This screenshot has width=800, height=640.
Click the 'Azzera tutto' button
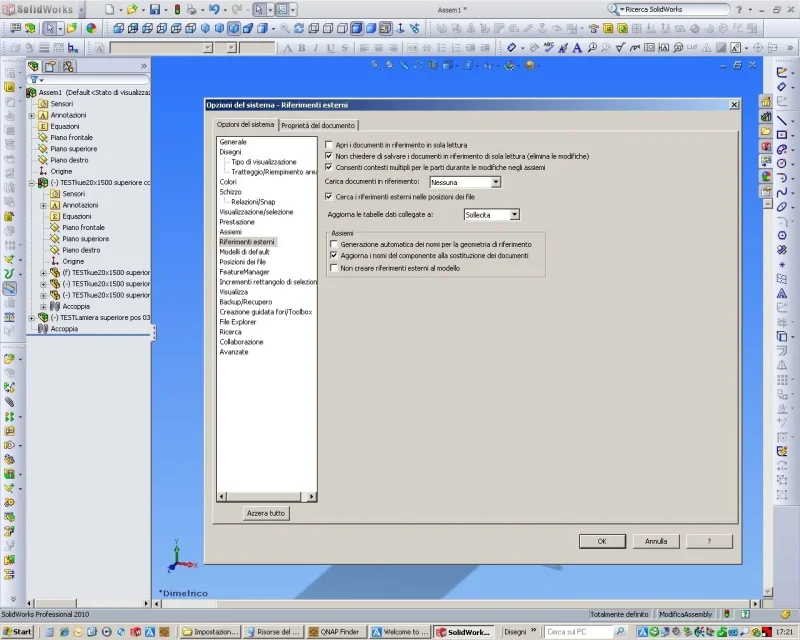(x=266, y=513)
